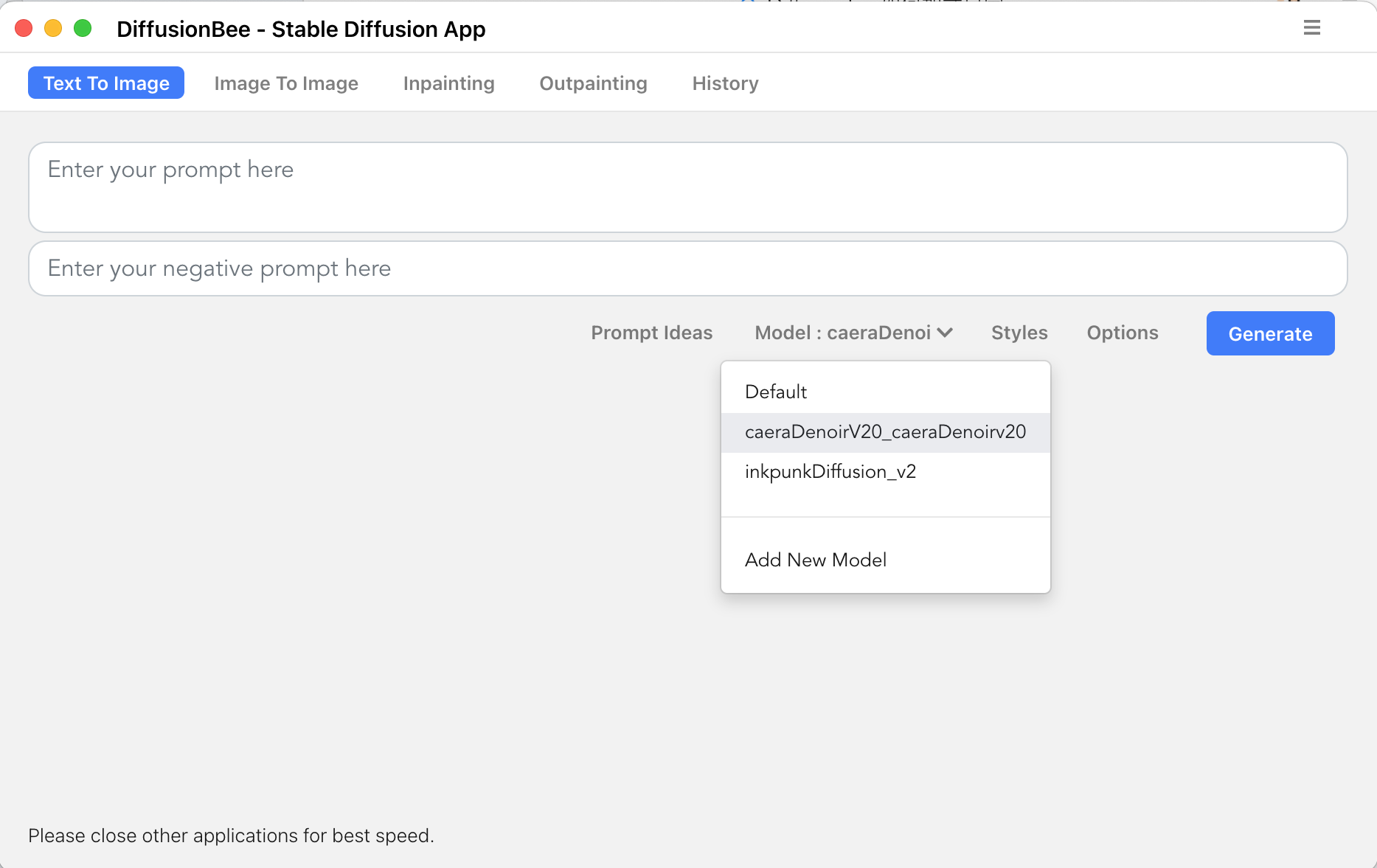1377x868 pixels.
Task: Maximize the DiffusionBee window
Action: click(83, 28)
